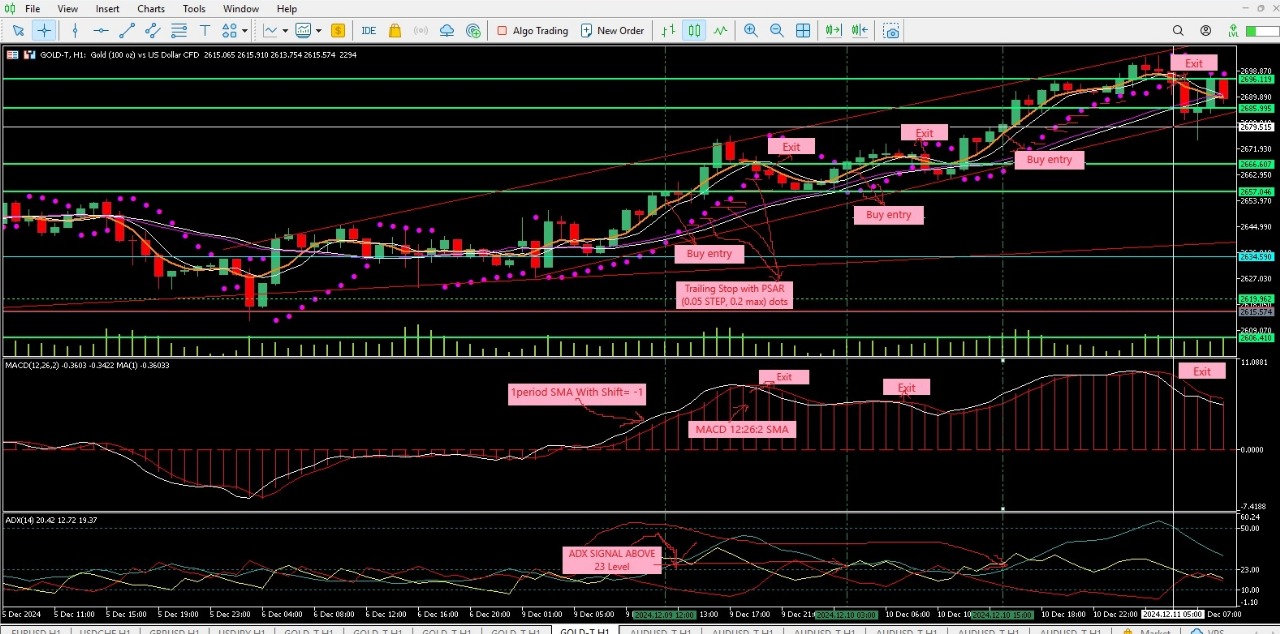
Task: Enable auto scroll to chart end
Action: 831,30
